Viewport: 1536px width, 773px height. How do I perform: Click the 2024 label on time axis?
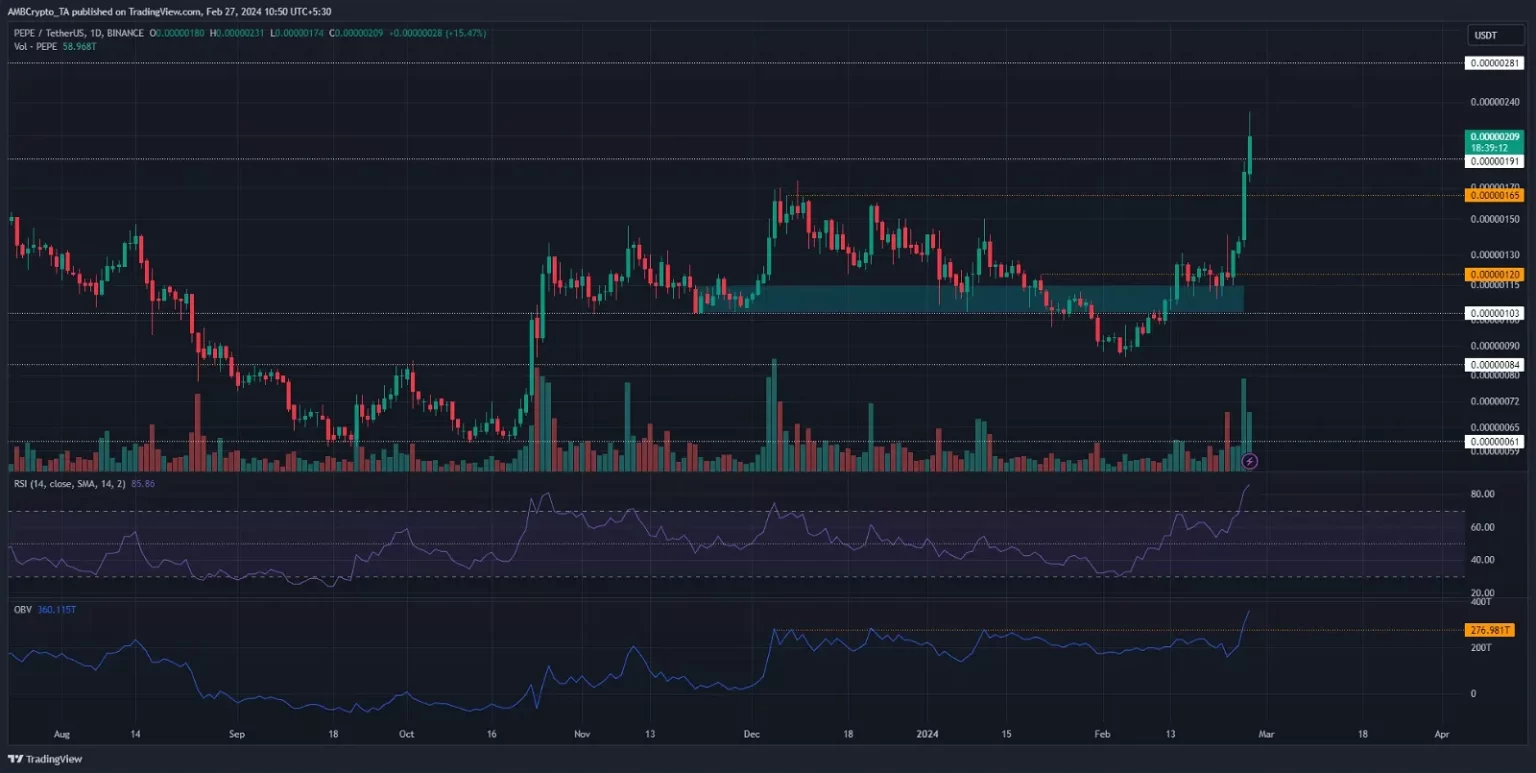coord(929,733)
